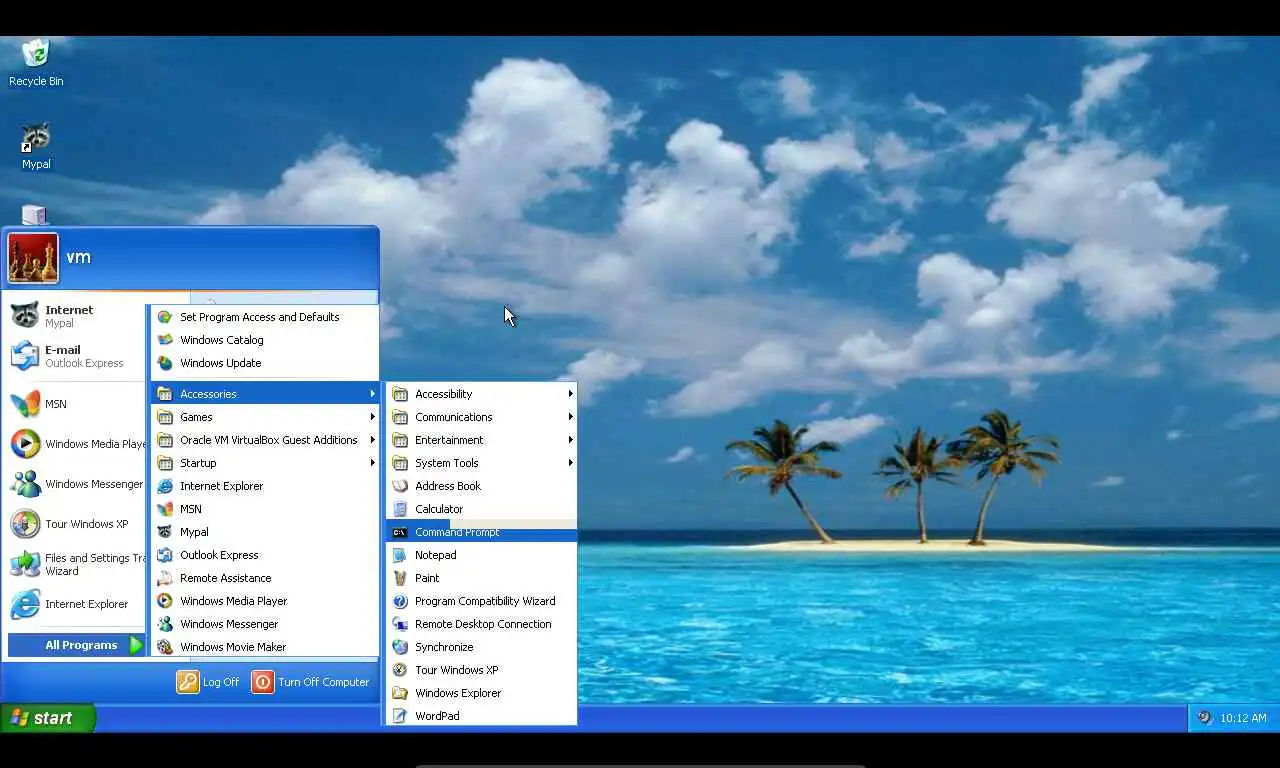Click the 10:12 AM taskbar clock
The image size is (1280, 768).
(x=1243, y=718)
